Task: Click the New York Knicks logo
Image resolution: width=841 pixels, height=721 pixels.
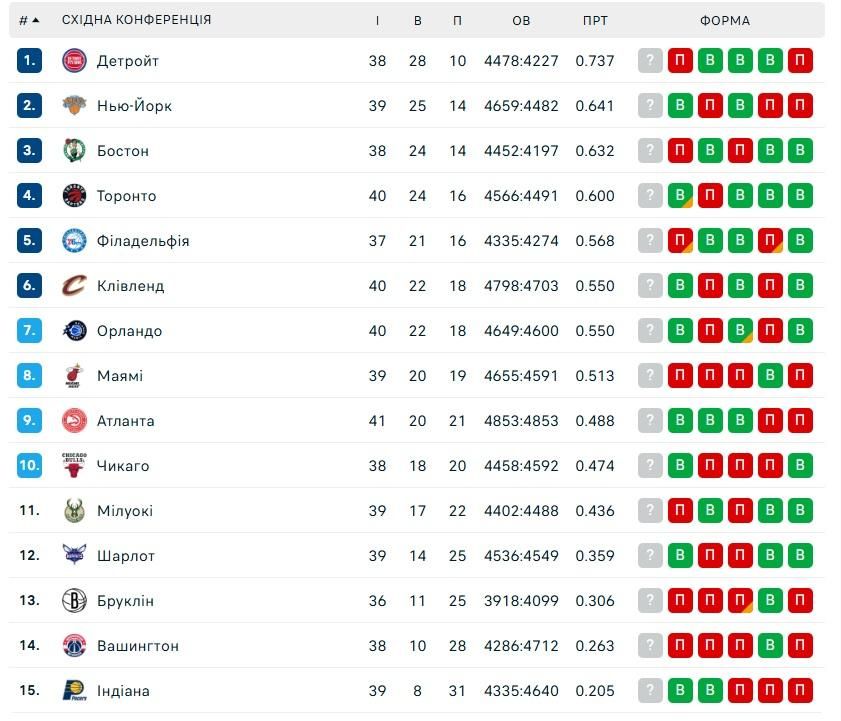Action: coord(75,106)
